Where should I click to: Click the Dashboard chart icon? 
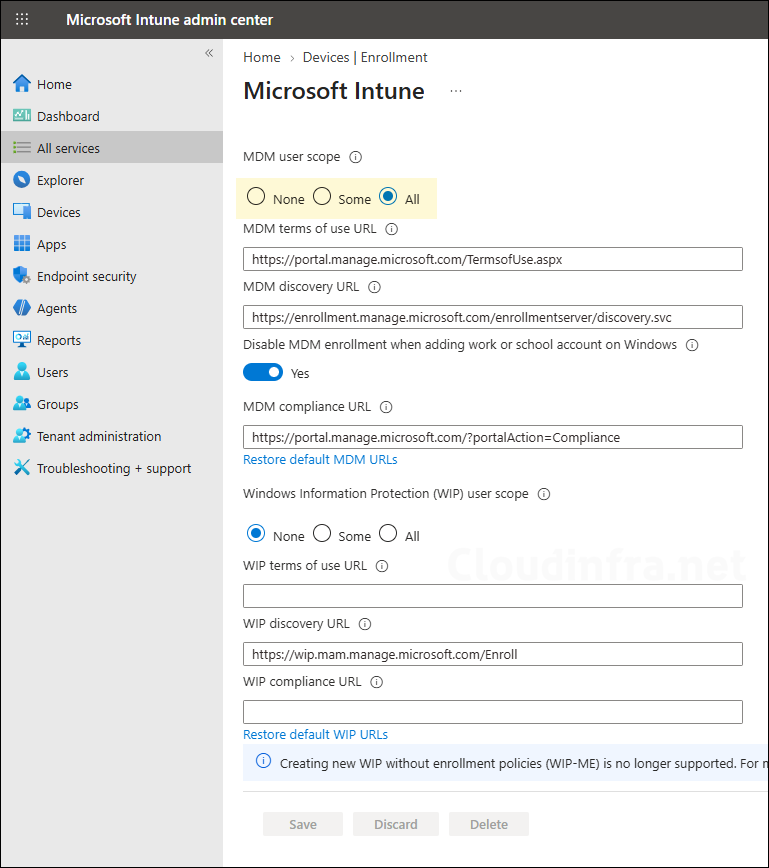tap(22, 116)
